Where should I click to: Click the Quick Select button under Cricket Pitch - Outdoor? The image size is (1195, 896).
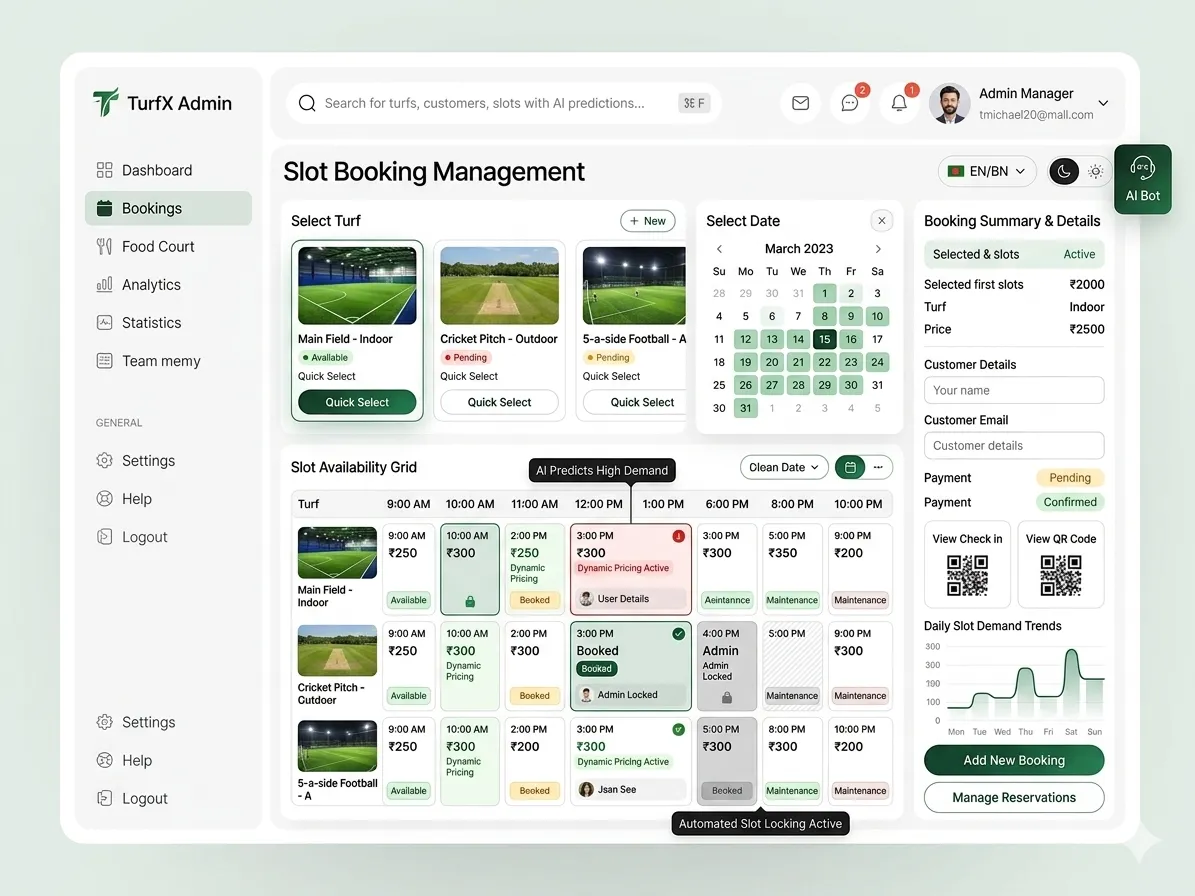tap(499, 402)
